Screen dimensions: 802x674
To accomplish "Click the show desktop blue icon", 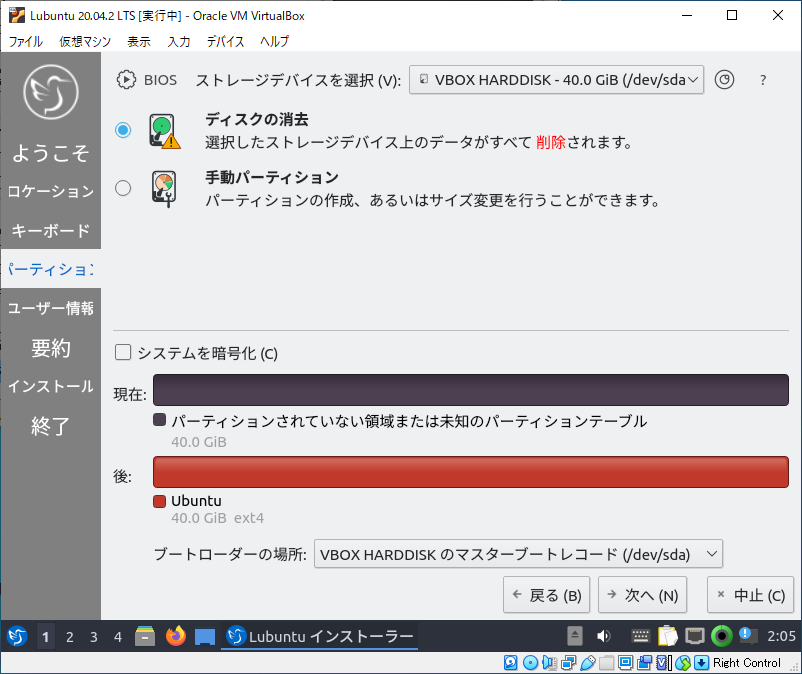I will [x=205, y=637].
